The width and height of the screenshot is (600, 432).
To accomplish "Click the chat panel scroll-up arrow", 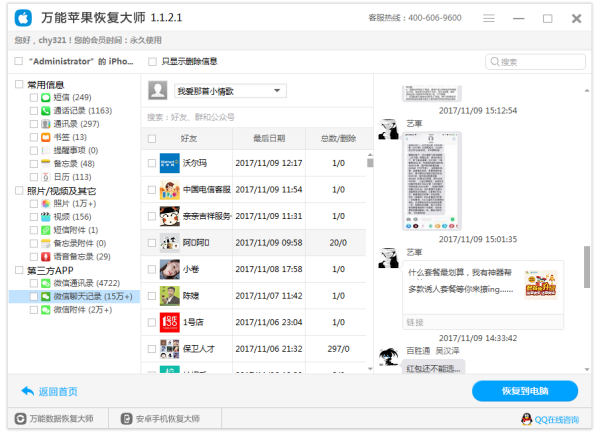I will coord(587,91).
